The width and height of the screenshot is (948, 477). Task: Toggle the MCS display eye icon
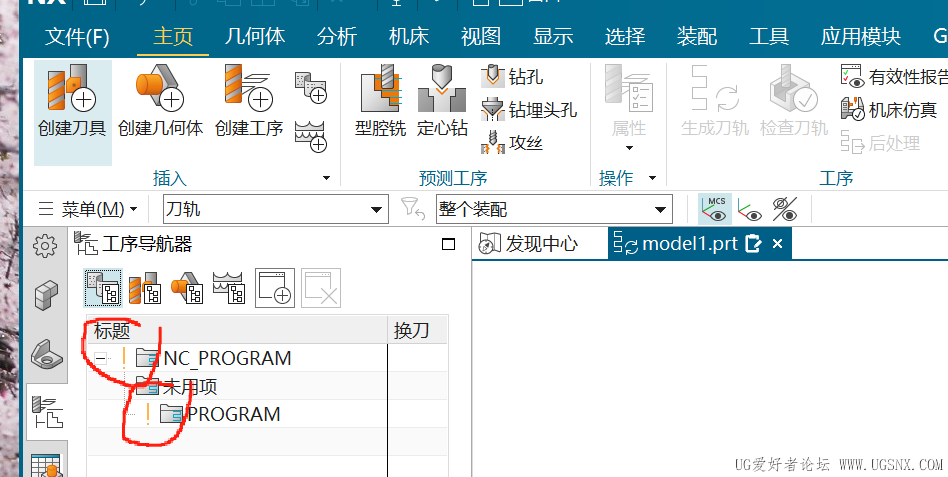pyautogui.click(x=715, y=209)
